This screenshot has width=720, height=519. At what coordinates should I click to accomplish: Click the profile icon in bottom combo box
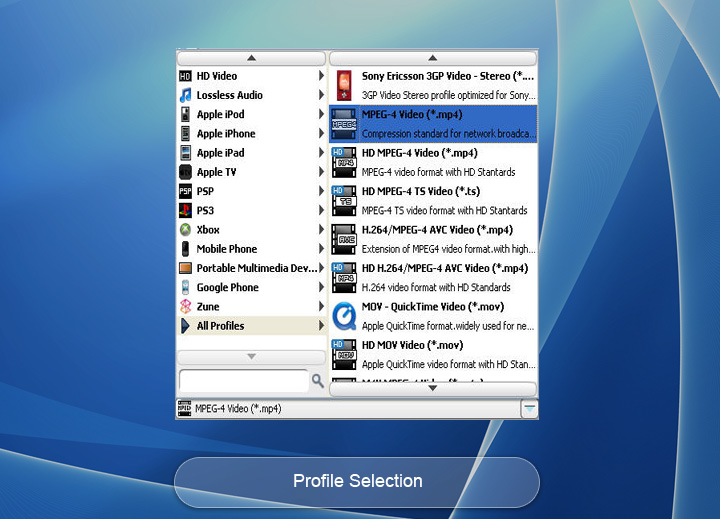(x=185, y=408)
